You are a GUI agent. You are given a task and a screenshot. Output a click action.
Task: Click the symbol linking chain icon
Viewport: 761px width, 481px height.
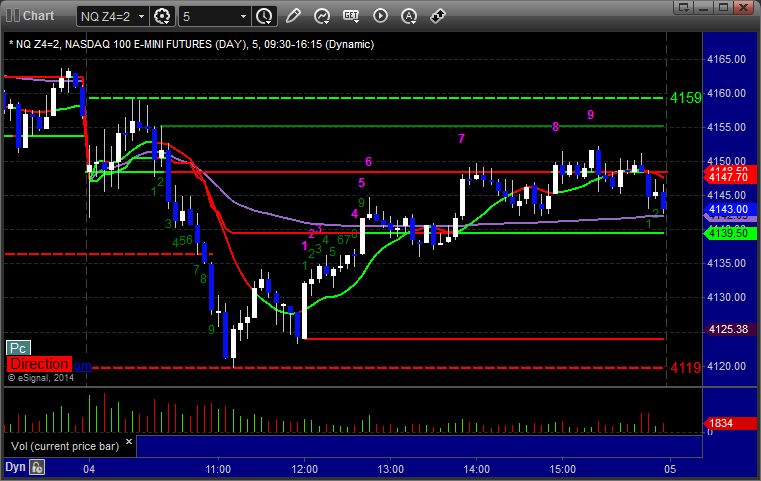pos(438,16)
